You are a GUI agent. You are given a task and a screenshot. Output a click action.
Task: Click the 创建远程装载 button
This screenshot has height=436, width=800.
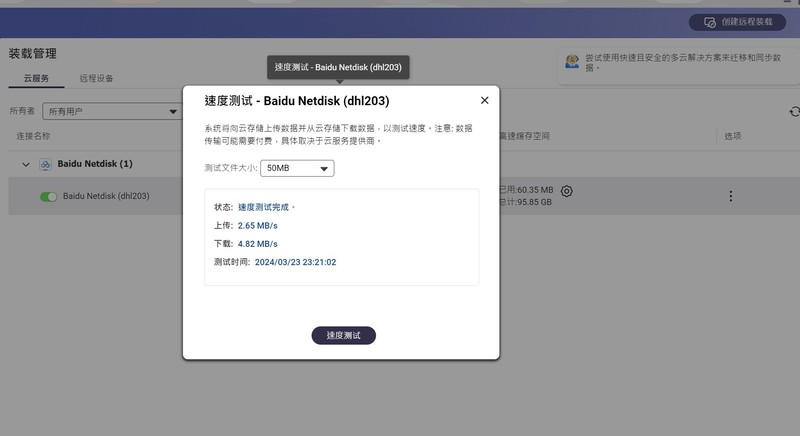coord(737,22)
